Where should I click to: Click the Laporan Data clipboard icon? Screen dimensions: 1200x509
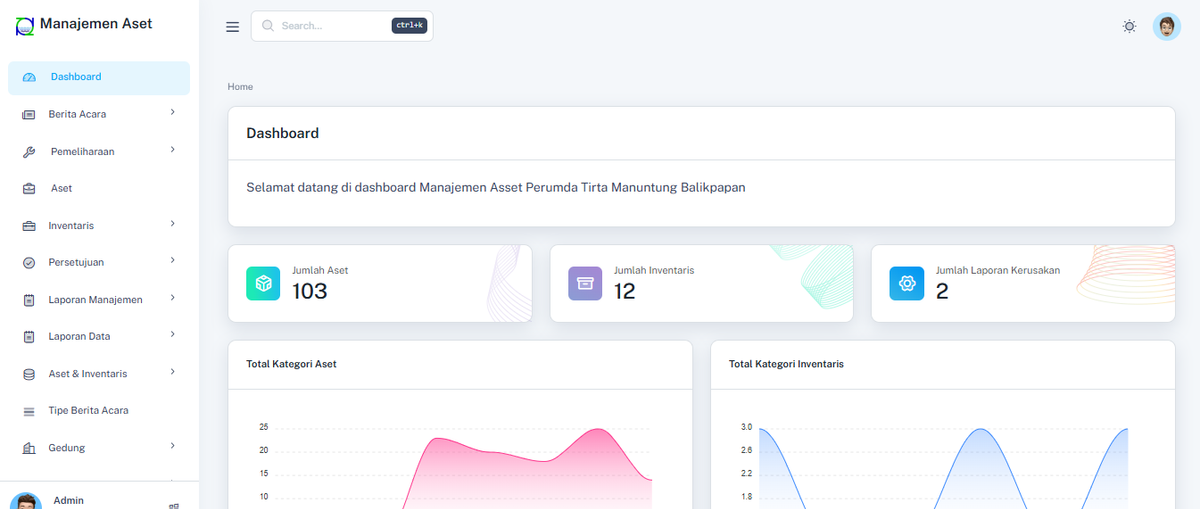(x=29, y=337)
